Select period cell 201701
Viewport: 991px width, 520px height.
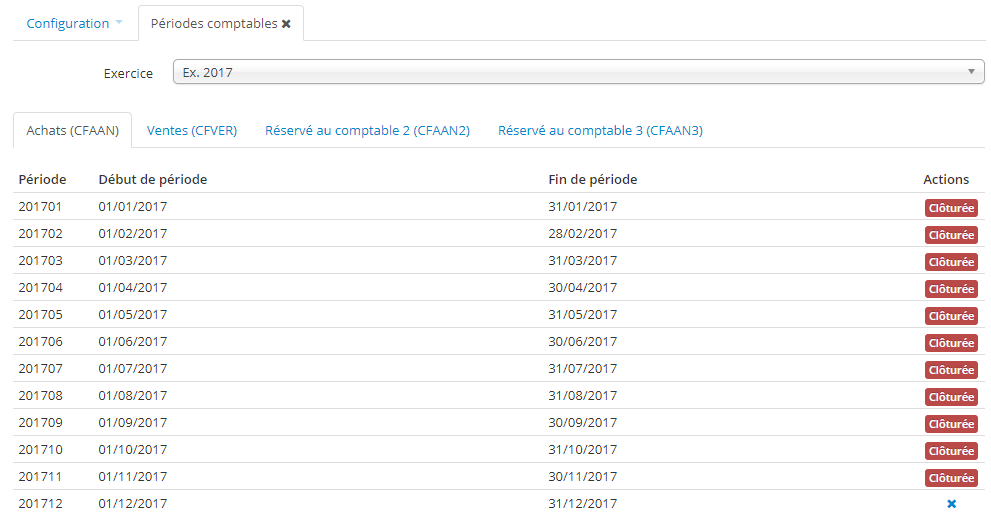(x=40, y=207)
